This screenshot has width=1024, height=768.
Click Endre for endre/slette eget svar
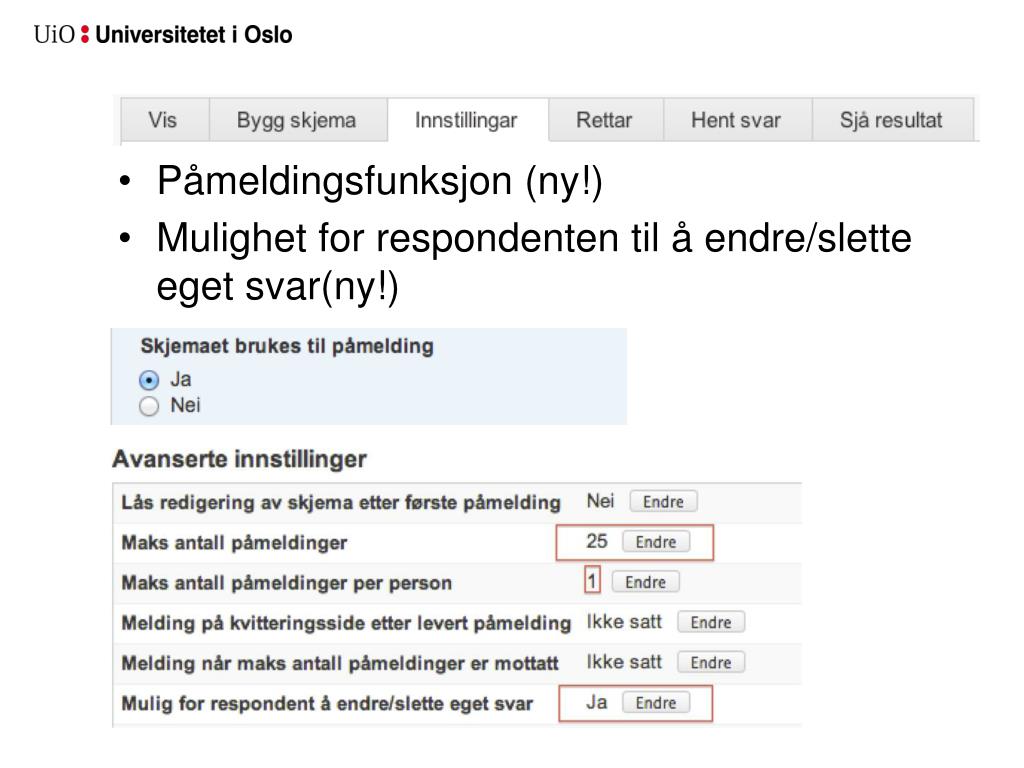point(656,703)
